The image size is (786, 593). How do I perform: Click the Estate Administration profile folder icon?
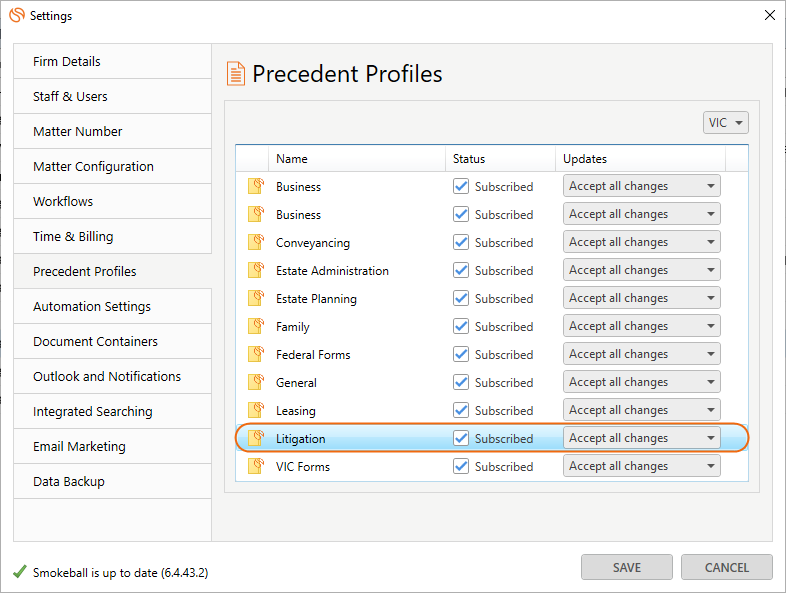tap(256, 270)
